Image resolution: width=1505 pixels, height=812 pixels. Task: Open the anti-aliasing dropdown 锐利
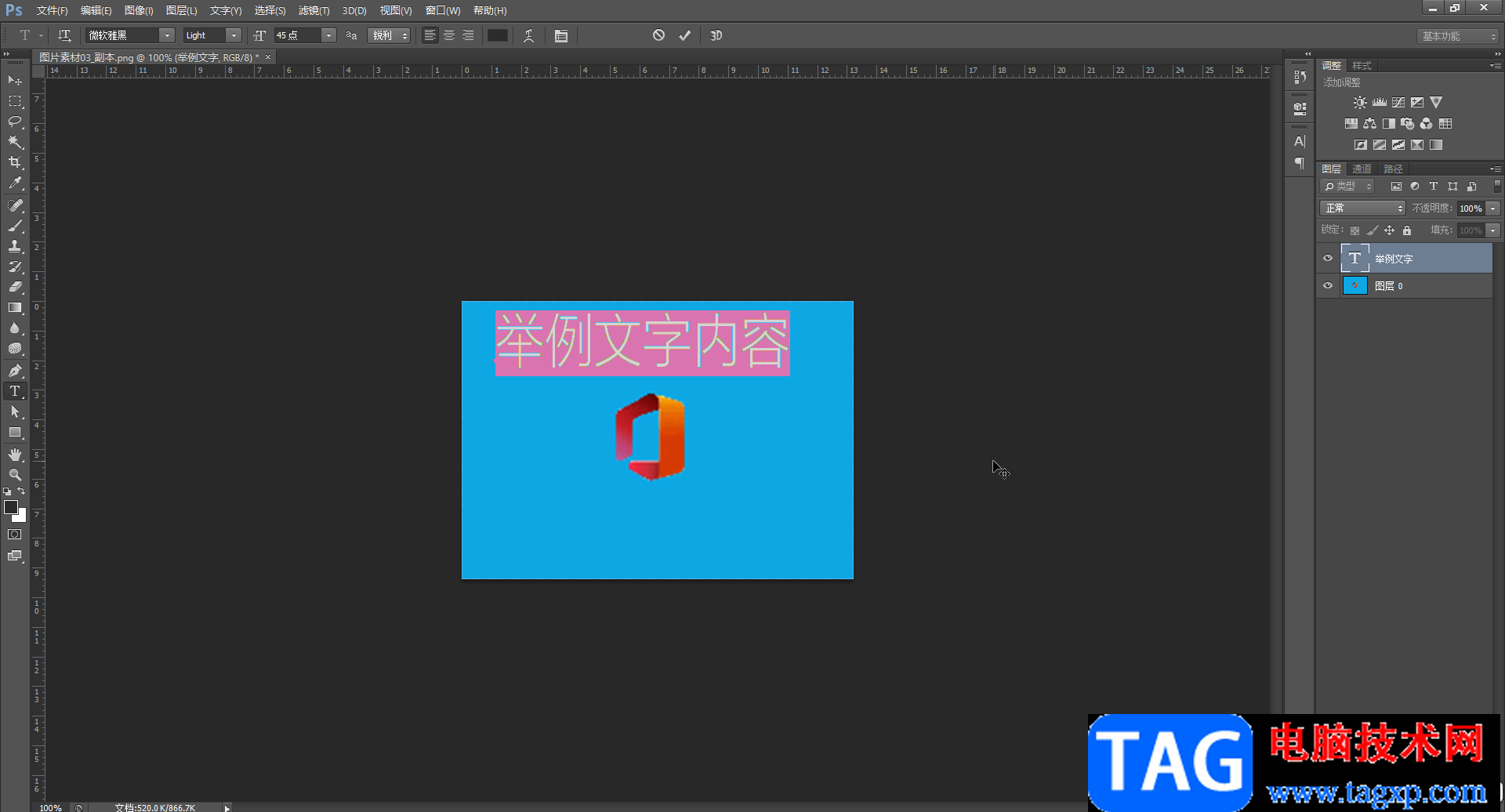click(x=390, y=35)
